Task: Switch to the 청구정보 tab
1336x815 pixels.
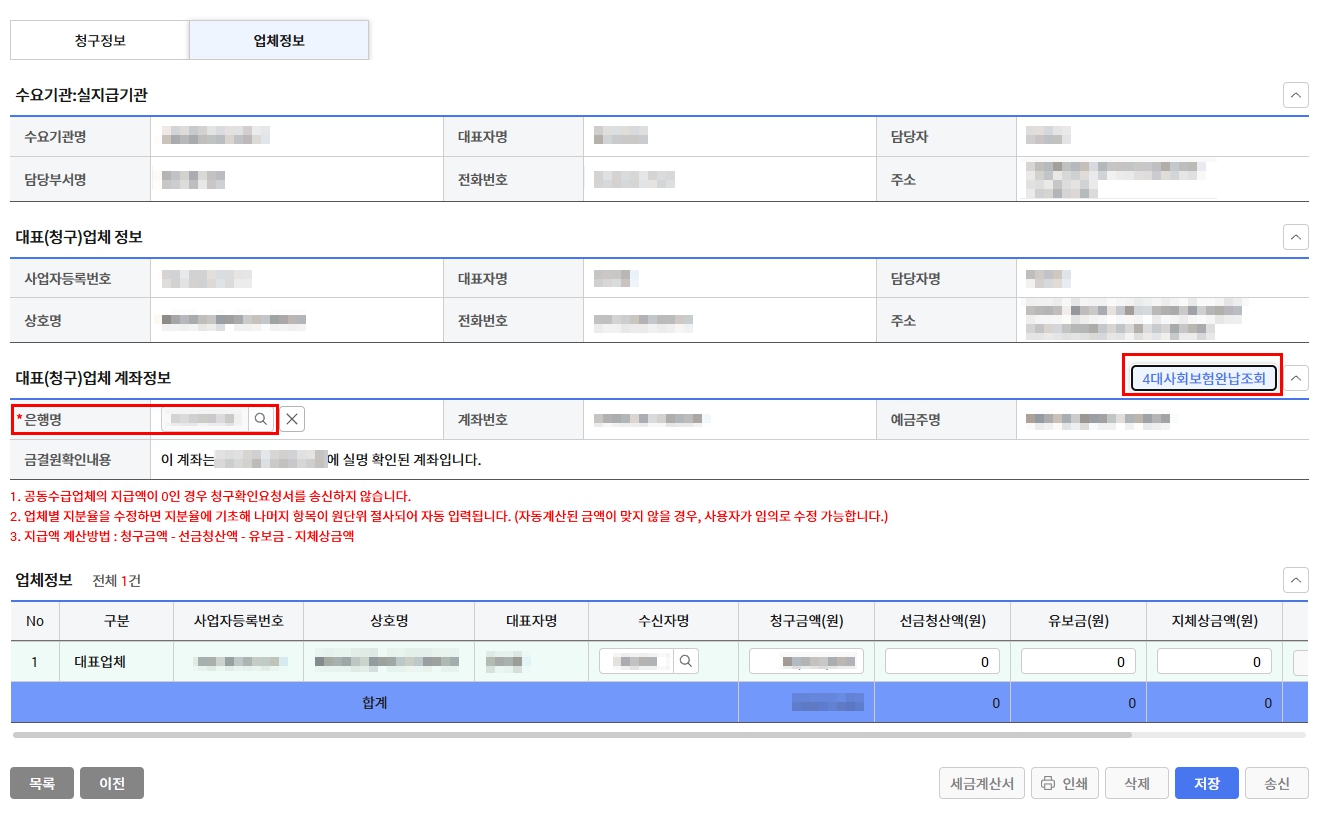Action: tap(99, 39)
